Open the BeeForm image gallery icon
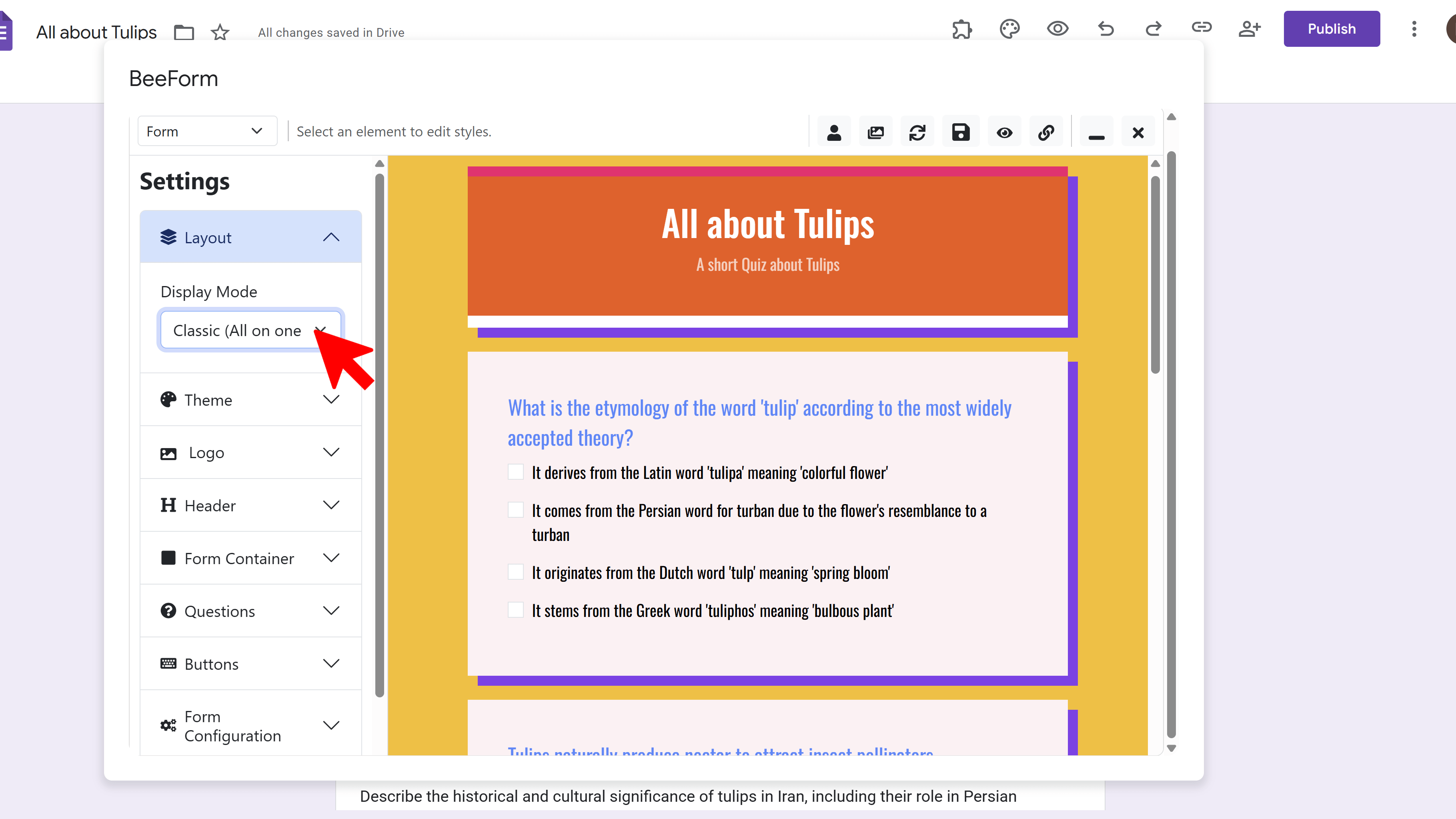Screen dimensions: 1456x819 tap(875, 132)
